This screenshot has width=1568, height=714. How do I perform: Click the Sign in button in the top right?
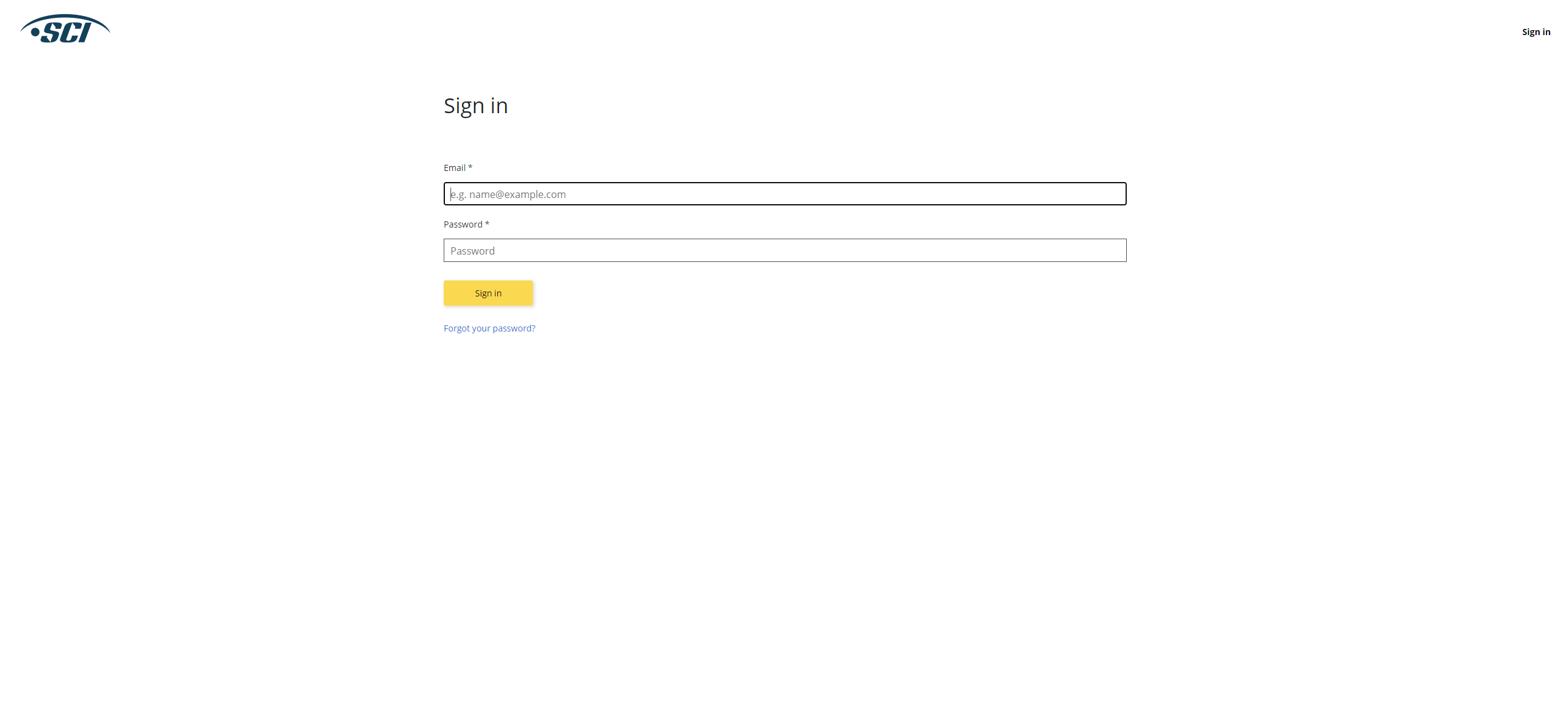(1536, 31)
